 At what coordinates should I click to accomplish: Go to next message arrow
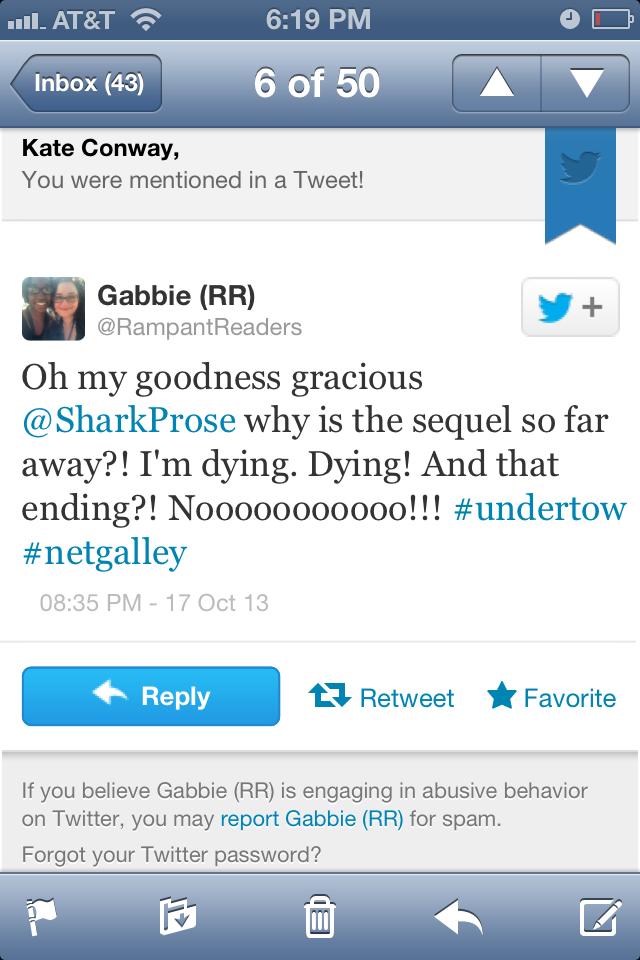[585, 83]
